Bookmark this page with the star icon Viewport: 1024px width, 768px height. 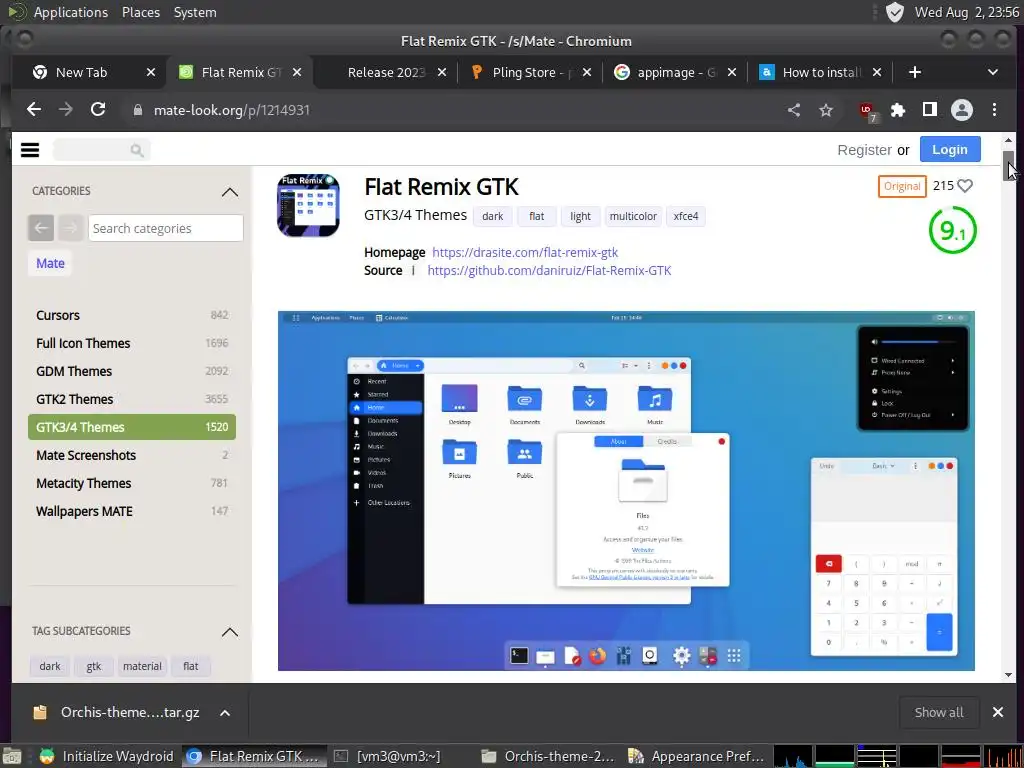[825, 110]
